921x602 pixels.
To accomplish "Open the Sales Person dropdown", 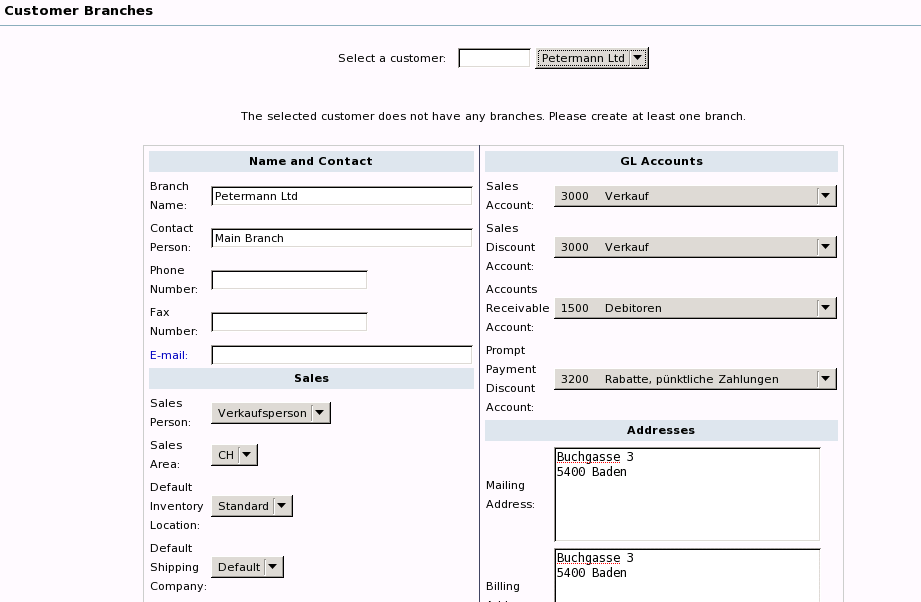I will coord(271,413).
